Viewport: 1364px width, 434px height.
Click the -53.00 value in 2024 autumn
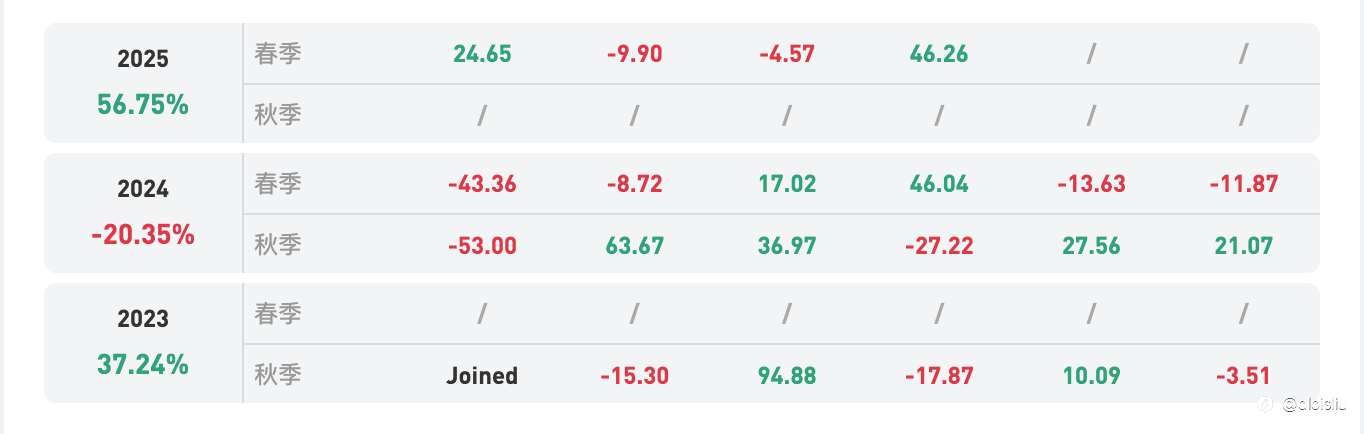tap(482, 246)
